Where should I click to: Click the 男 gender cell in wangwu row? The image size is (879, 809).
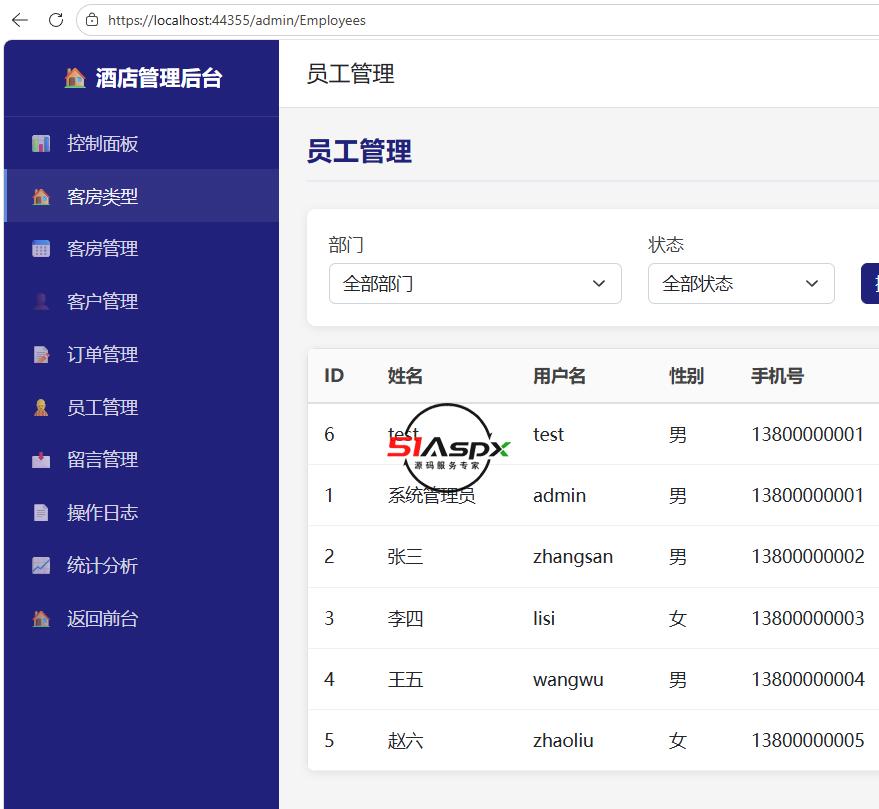click(x=678, y=679)
